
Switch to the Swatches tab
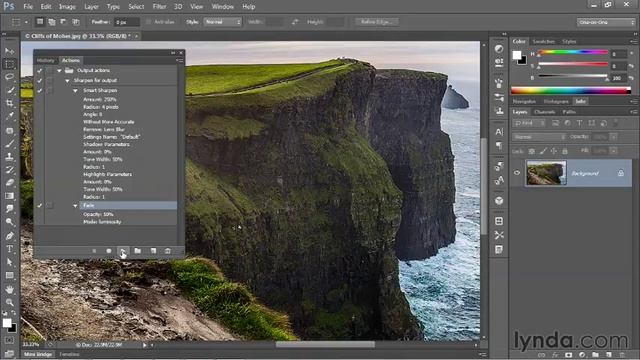click(543, 41)
